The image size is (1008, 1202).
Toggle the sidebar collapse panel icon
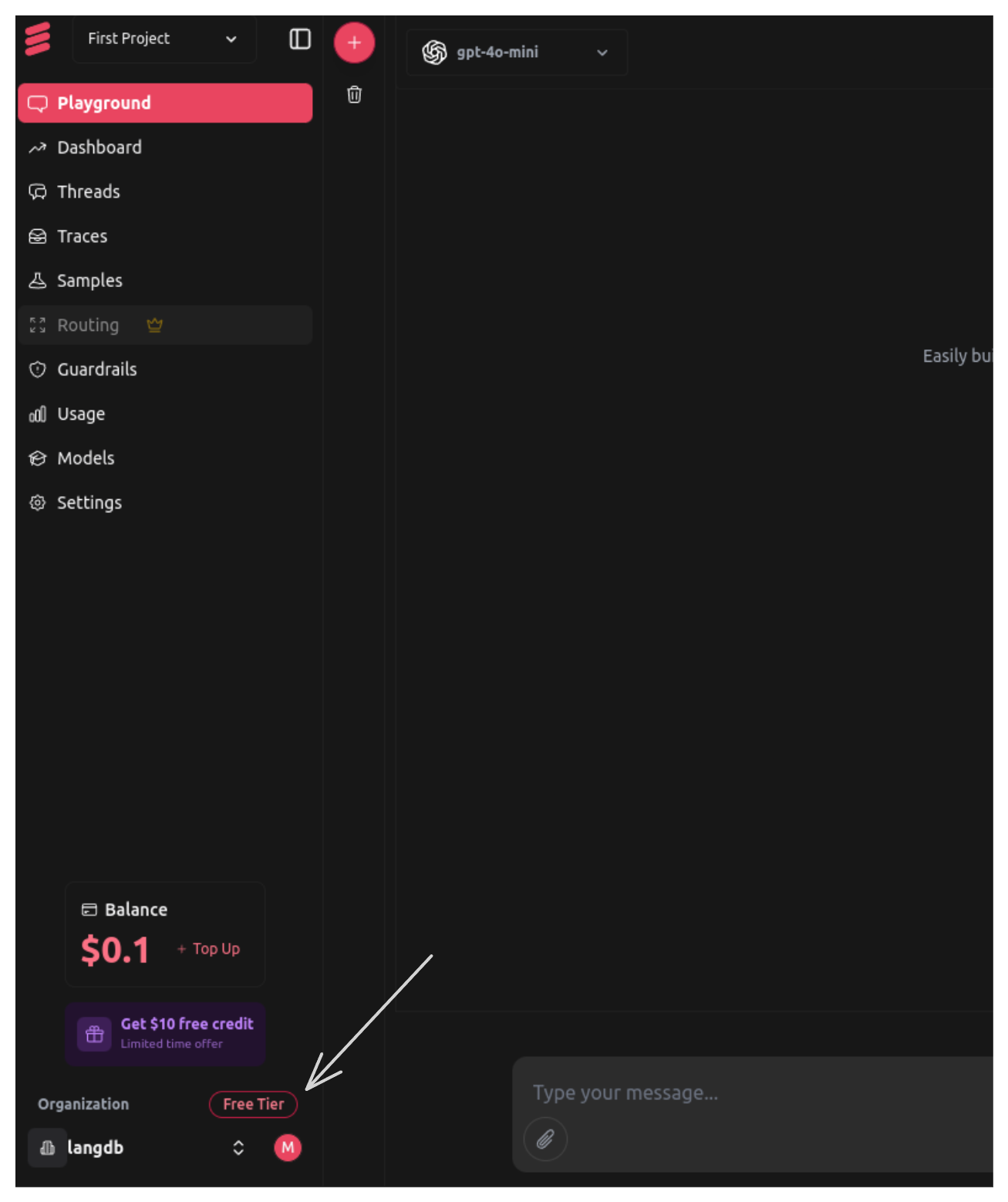(300, 39)
